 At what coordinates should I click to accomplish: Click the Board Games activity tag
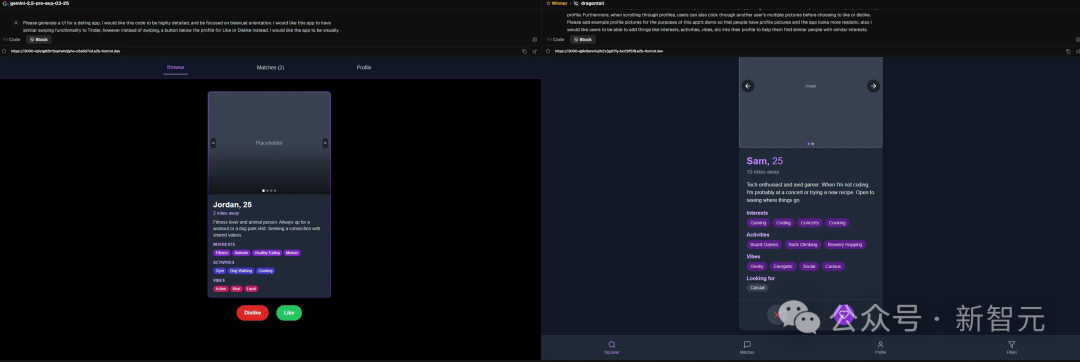click(x=765, y=244)
